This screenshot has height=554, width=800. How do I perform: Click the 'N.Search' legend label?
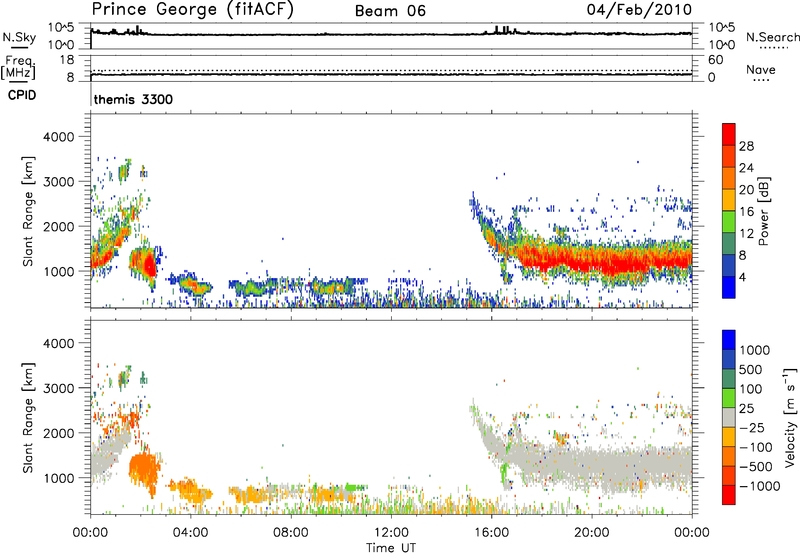(x=772, y=37)
